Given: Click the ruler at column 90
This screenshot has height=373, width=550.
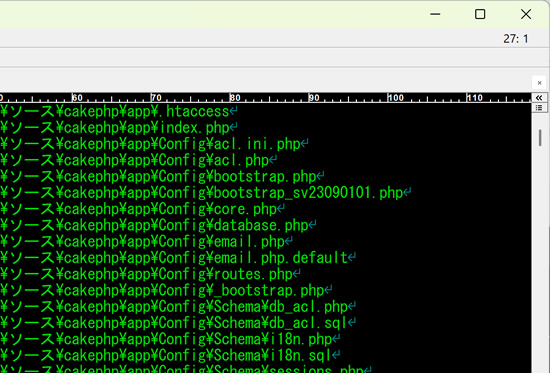Looking at the screenshot, I should point(314,98).
